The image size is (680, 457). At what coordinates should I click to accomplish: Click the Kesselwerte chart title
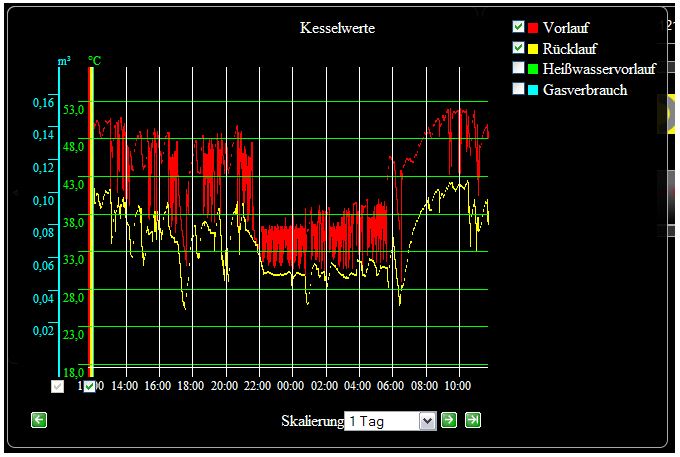pos(338,28)
